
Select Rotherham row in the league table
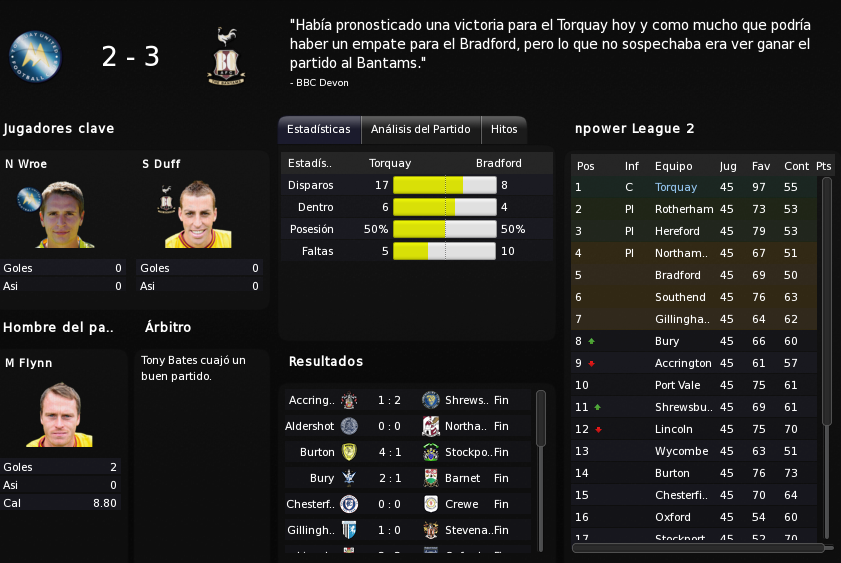coord(694,209)
